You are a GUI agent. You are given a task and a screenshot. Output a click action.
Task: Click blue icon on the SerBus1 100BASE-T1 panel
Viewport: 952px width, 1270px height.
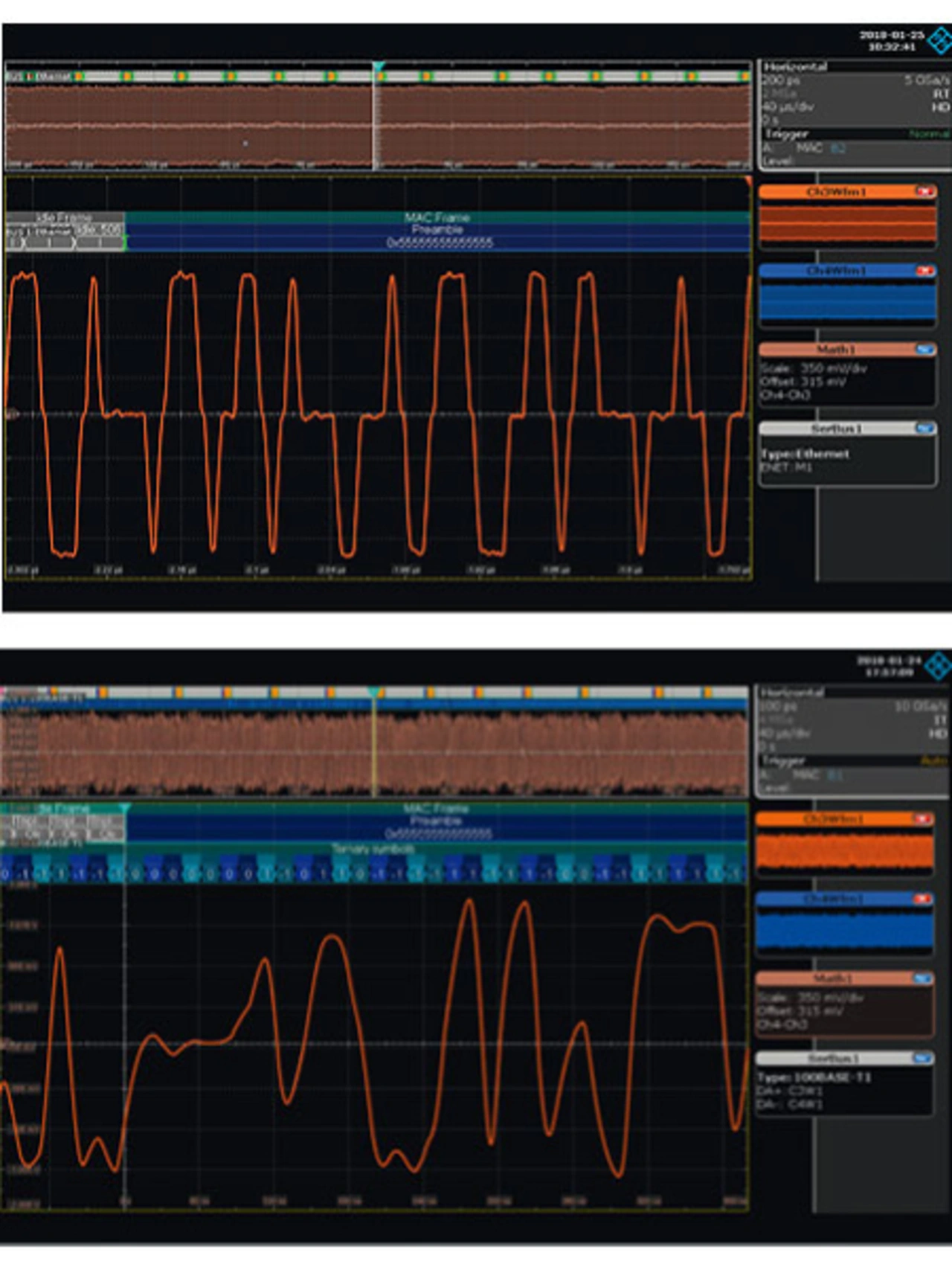click(x=923, y=1058)
